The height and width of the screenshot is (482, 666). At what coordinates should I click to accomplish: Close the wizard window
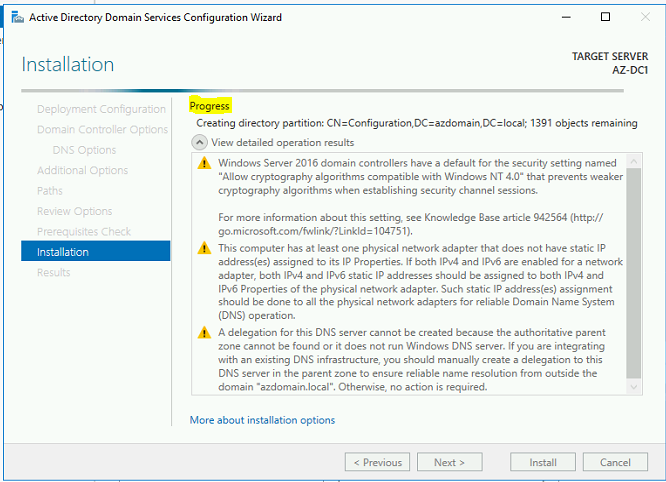[x=646, y=17]
